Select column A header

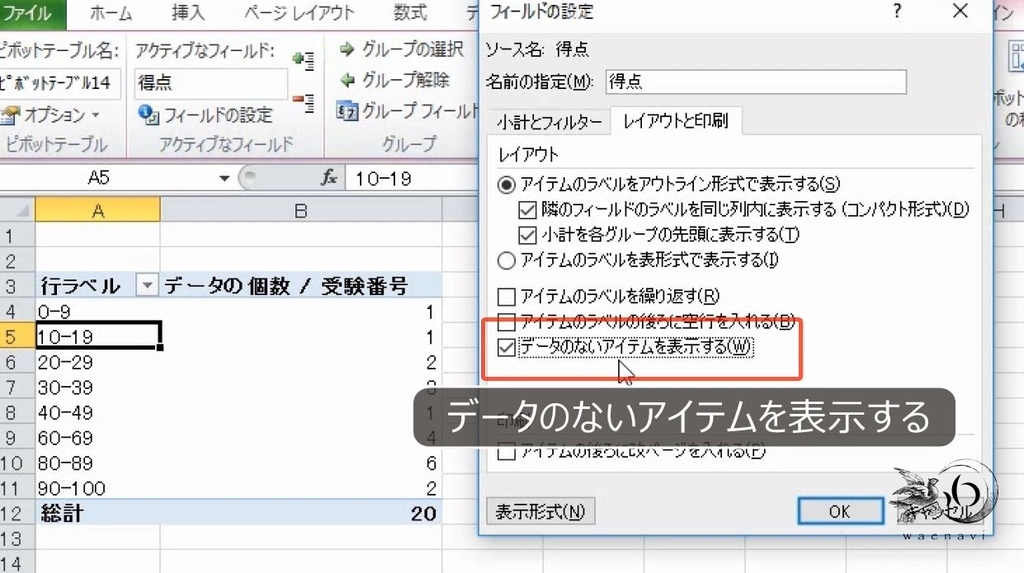pyautogui.click(x=98, y=211)
